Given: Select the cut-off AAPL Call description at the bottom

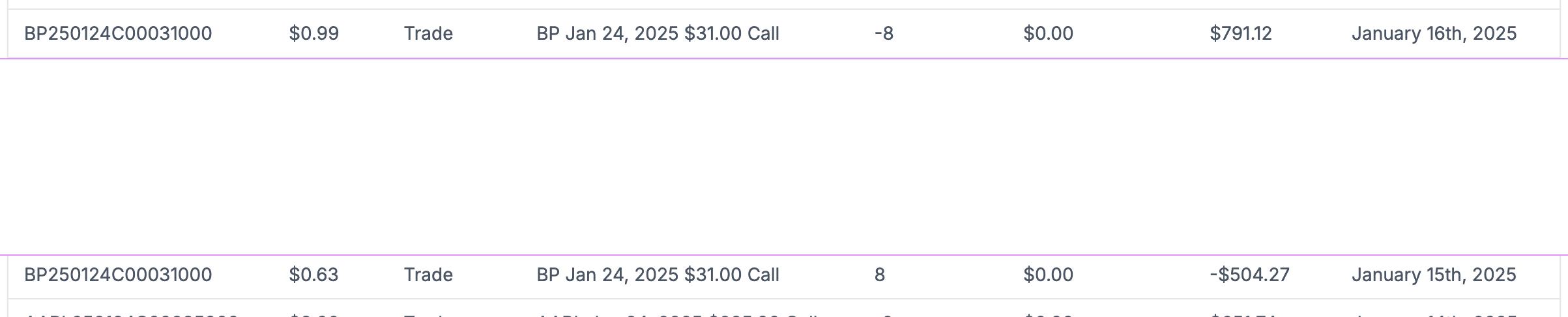Looking at the screenshot, I should [x=678, y=314].
